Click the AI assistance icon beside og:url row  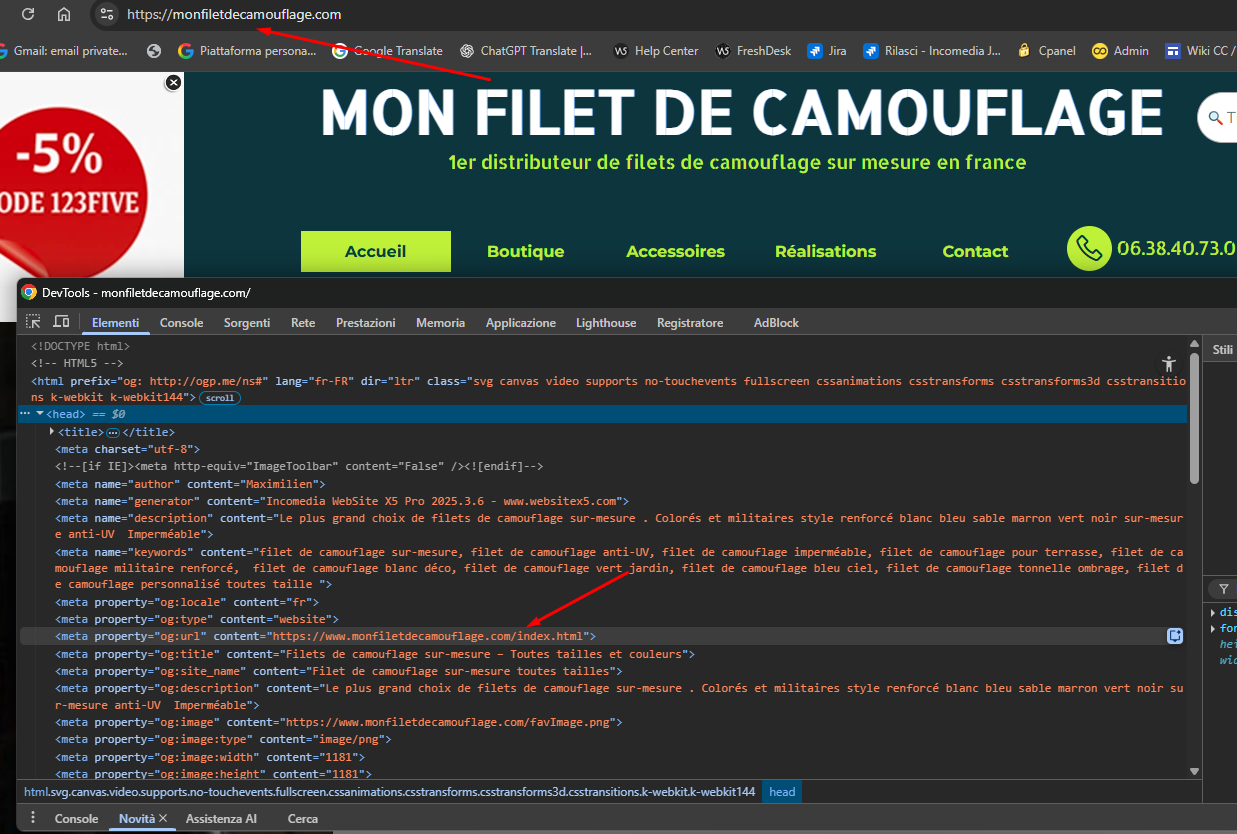point(1175,636)
